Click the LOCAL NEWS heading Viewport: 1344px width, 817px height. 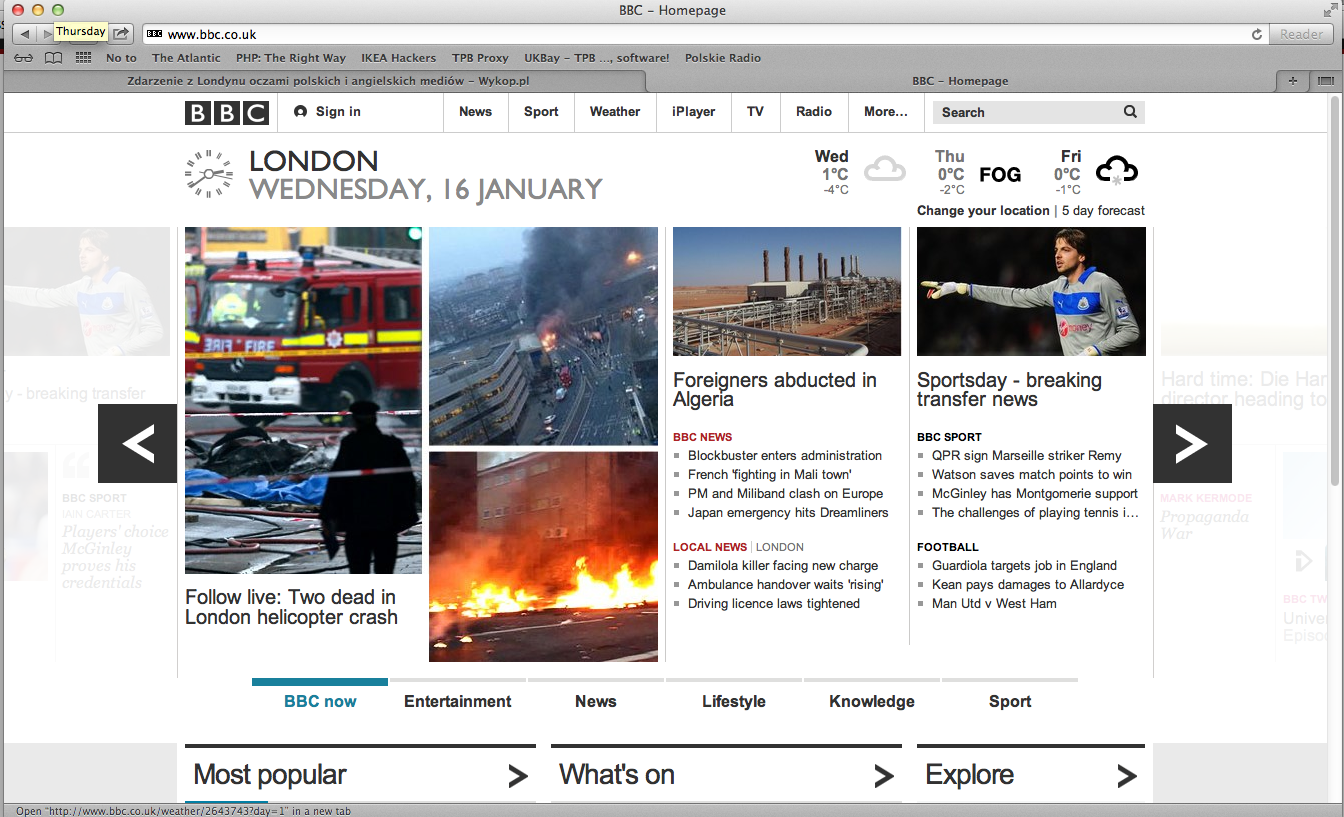tap(710, 547)
